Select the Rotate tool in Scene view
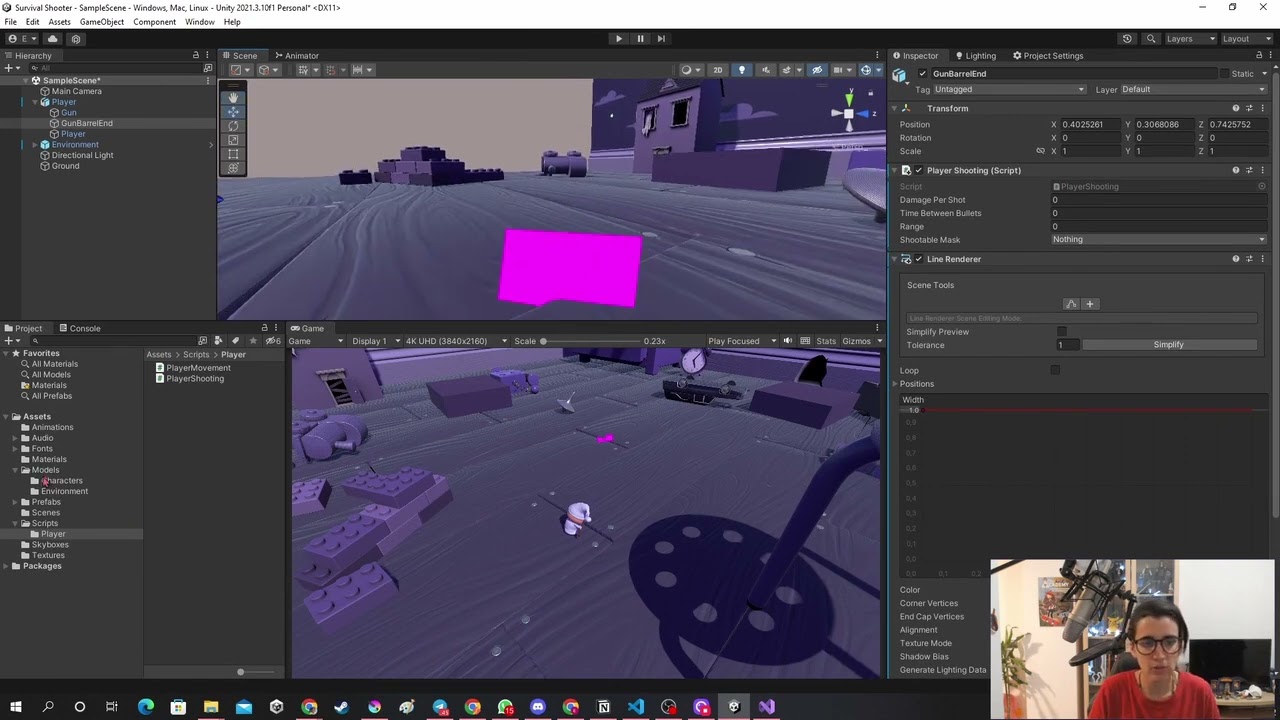The height and width of the screenshot is (720, 1280). coord(233,126)
